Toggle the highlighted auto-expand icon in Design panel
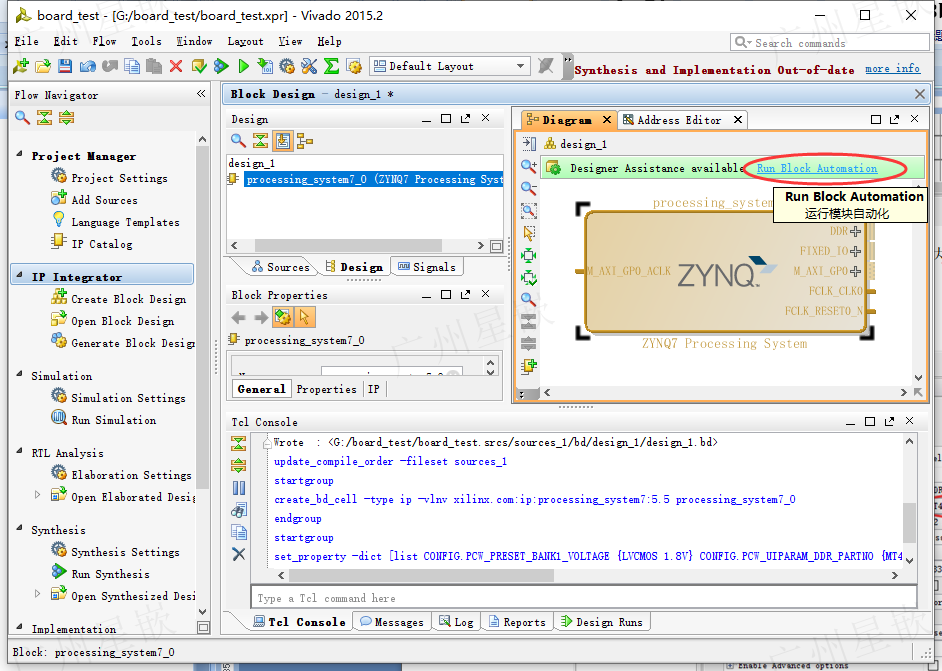Image resolution: width=942 pixels, height=671 pixels. pos(283,141)
